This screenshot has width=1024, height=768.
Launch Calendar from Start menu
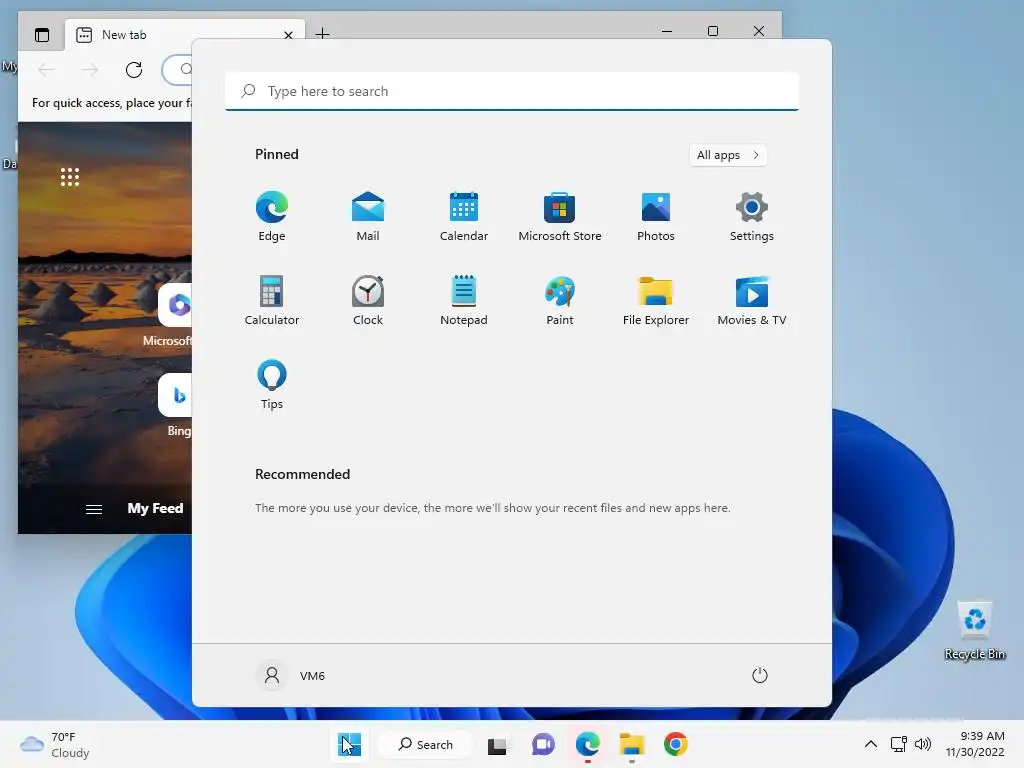click(x=464, y=217)
